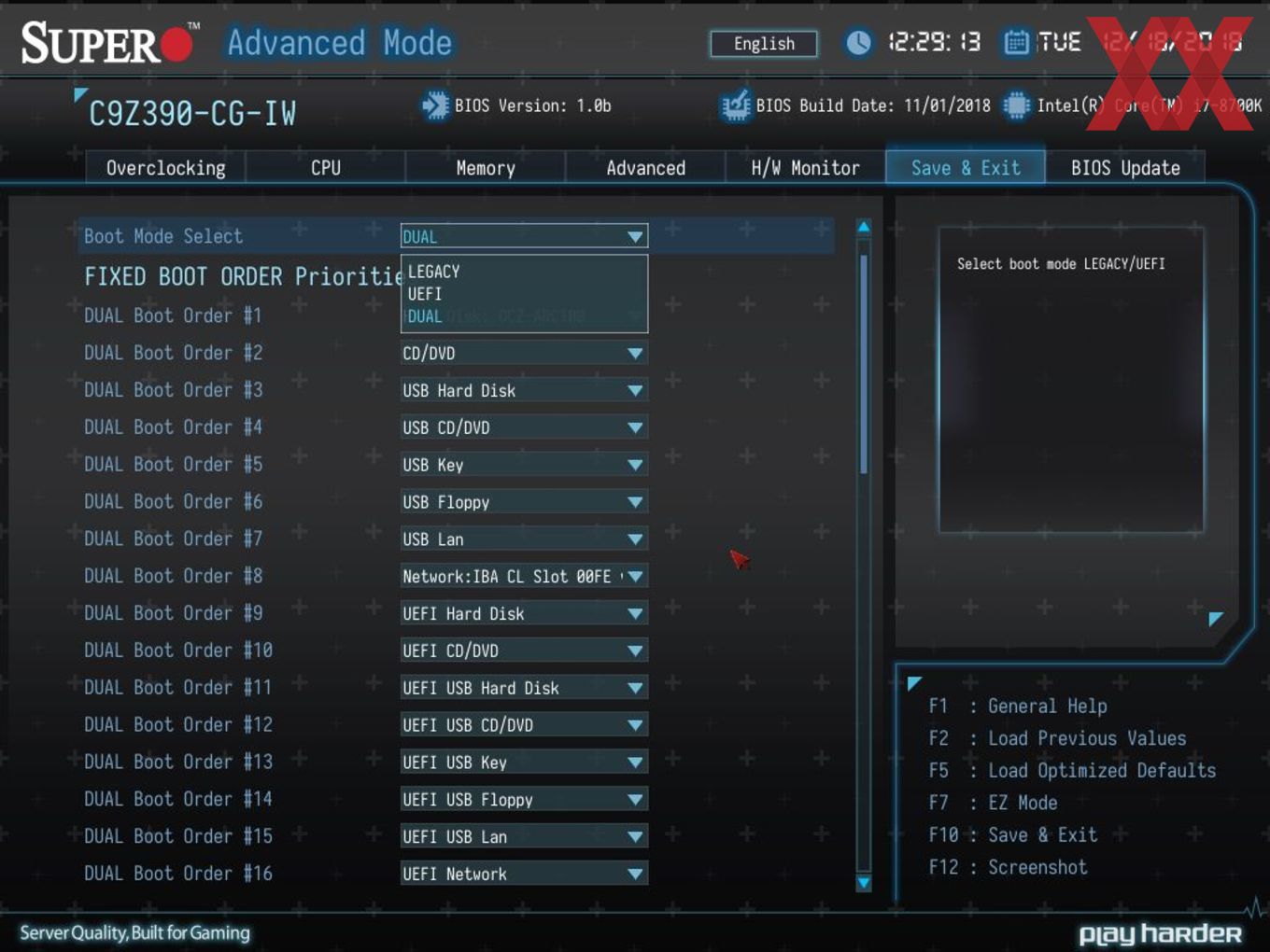The image size is (1270, 952).
Task: Open the UEFI Network dropdown
Action: [x=524, y=875]
